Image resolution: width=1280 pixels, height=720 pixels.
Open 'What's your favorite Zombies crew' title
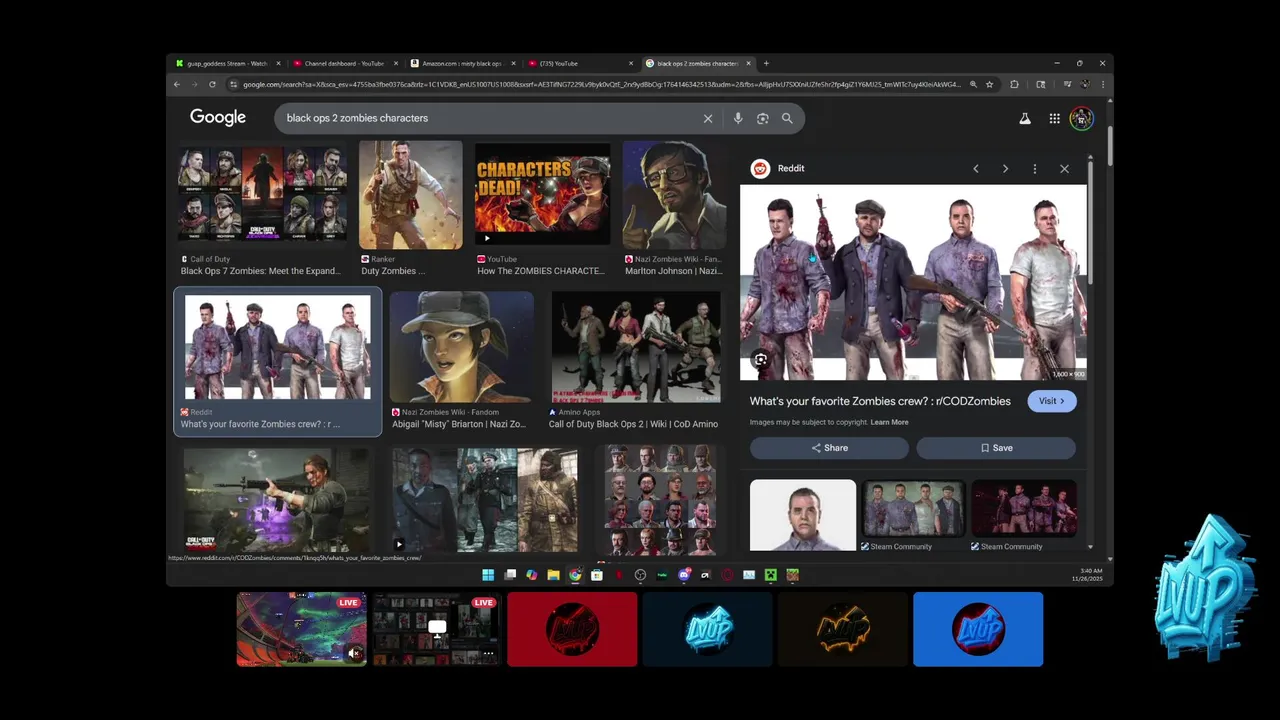pyautogui.click(x=880, y=401)
